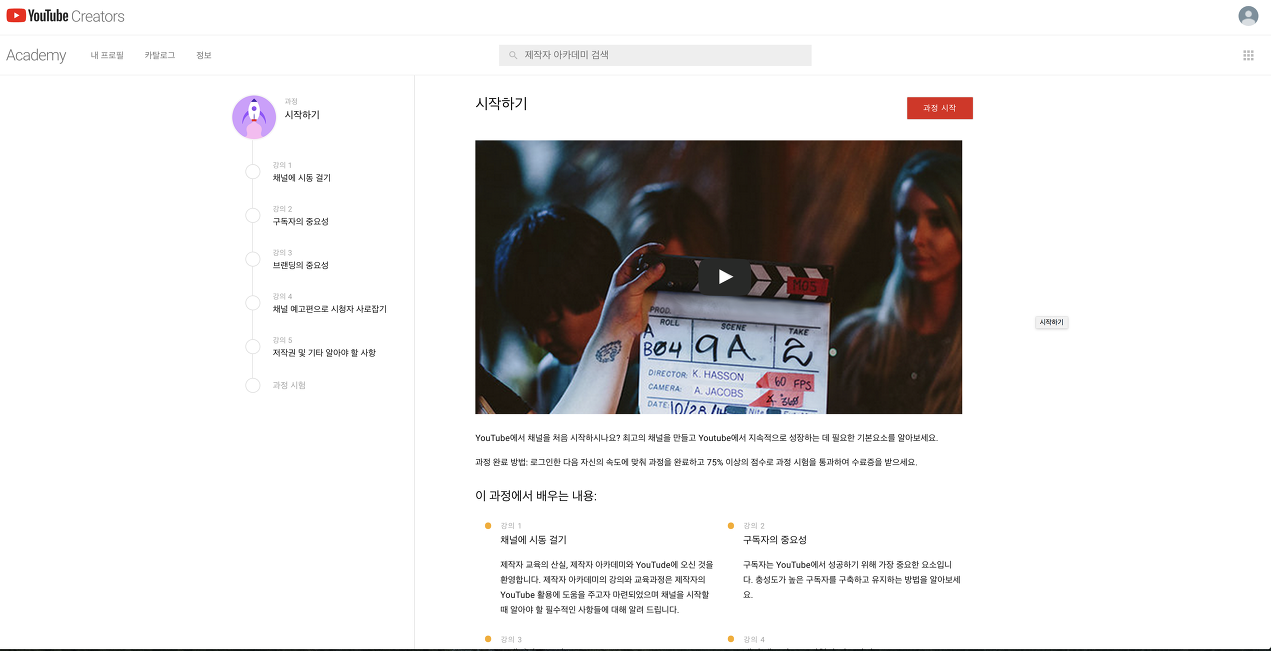Screen dimensions: 1271x651
Task: Click the apps grid icon
Action: [1248, 55]
